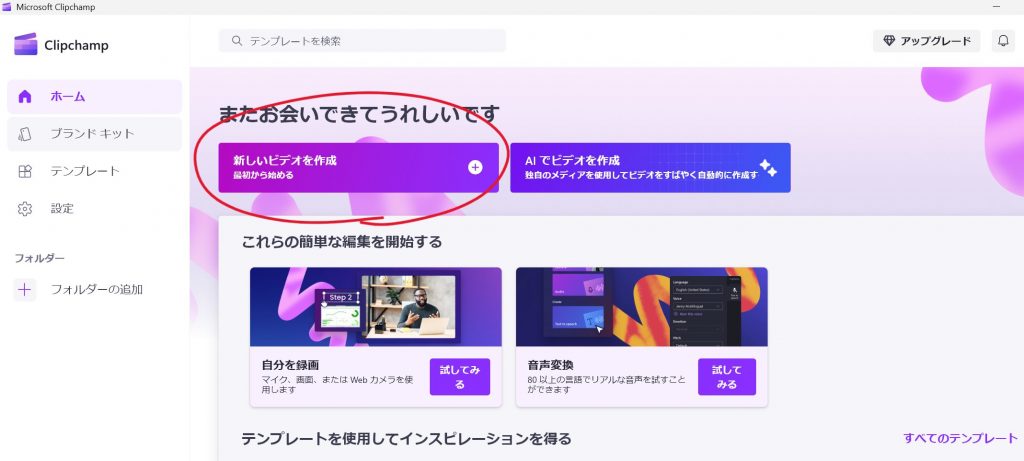The image size is (1024, 461).
Task: Start AI でビデオを作成 button
Action: (650, 168)
